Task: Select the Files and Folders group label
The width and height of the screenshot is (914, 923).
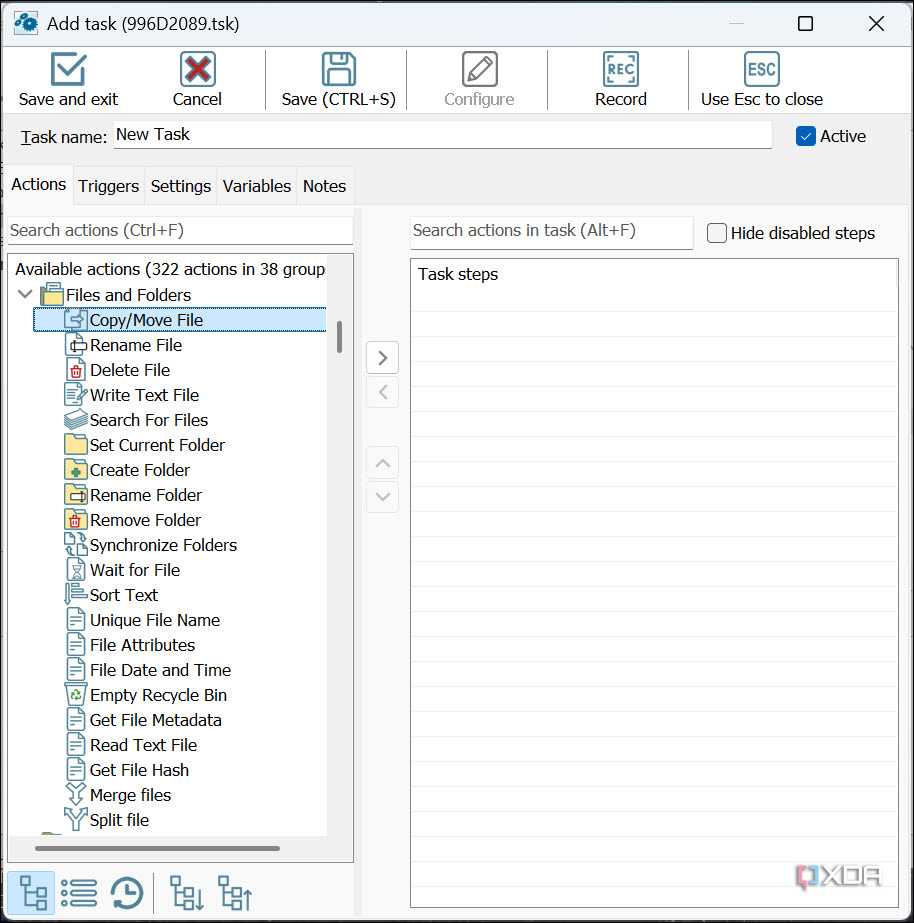Action: (128, 295)
